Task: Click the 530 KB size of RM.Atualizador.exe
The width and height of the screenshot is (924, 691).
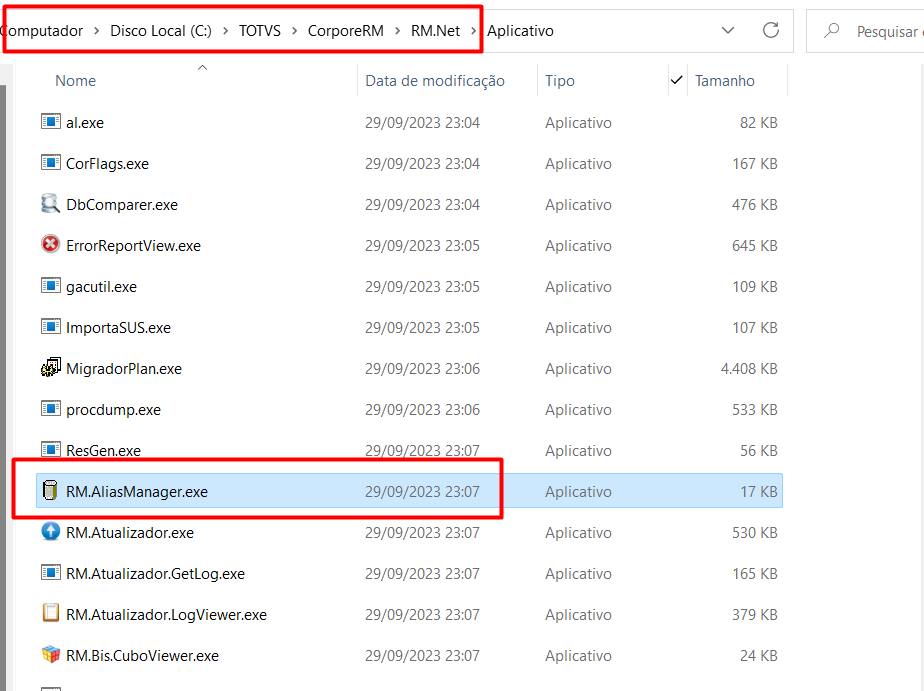Action: point(755,533)
